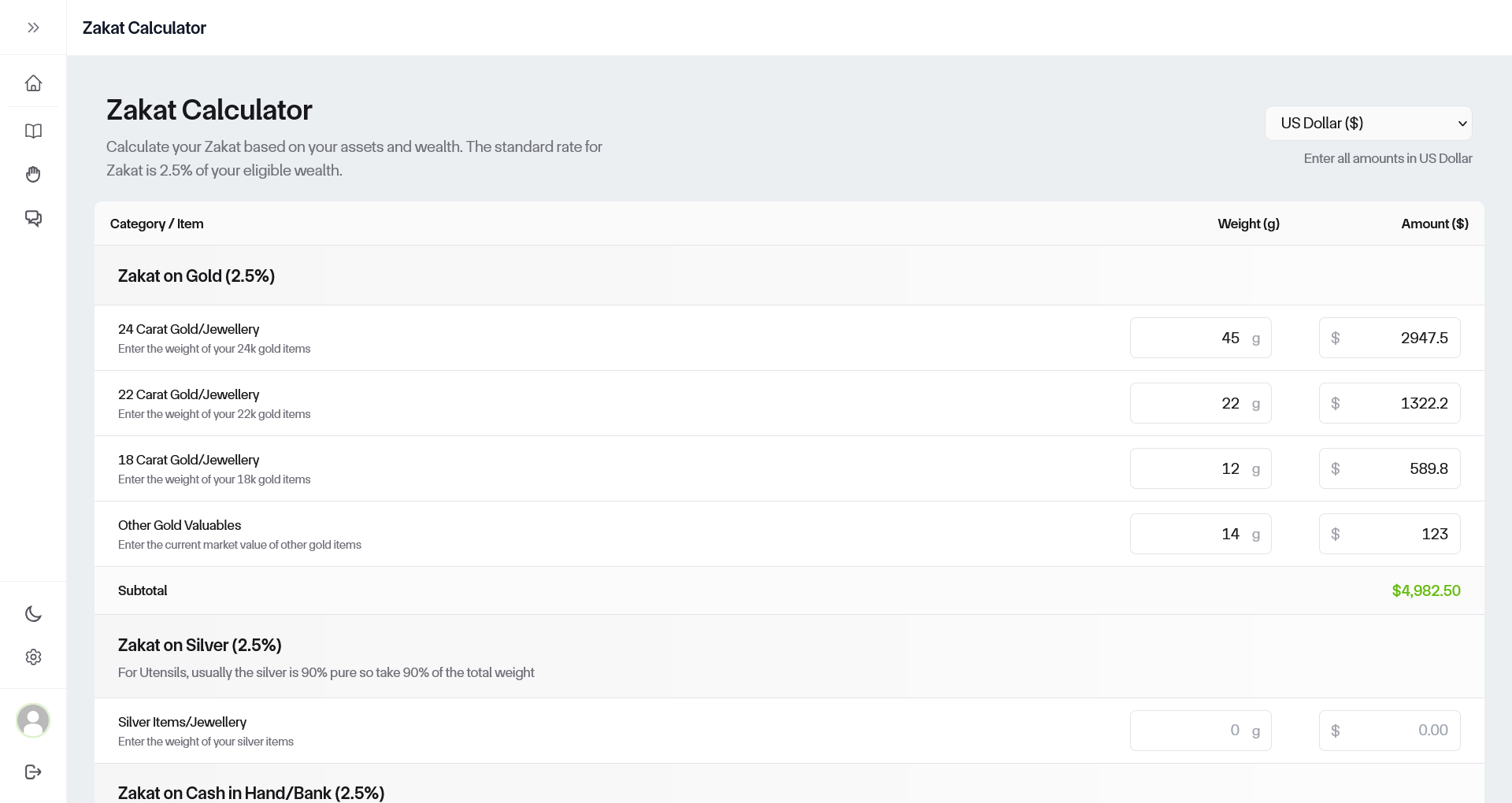This screenshot has height=803, width=1512.
Task: Click the Amount ($) column header
Action: [1434, 224]
